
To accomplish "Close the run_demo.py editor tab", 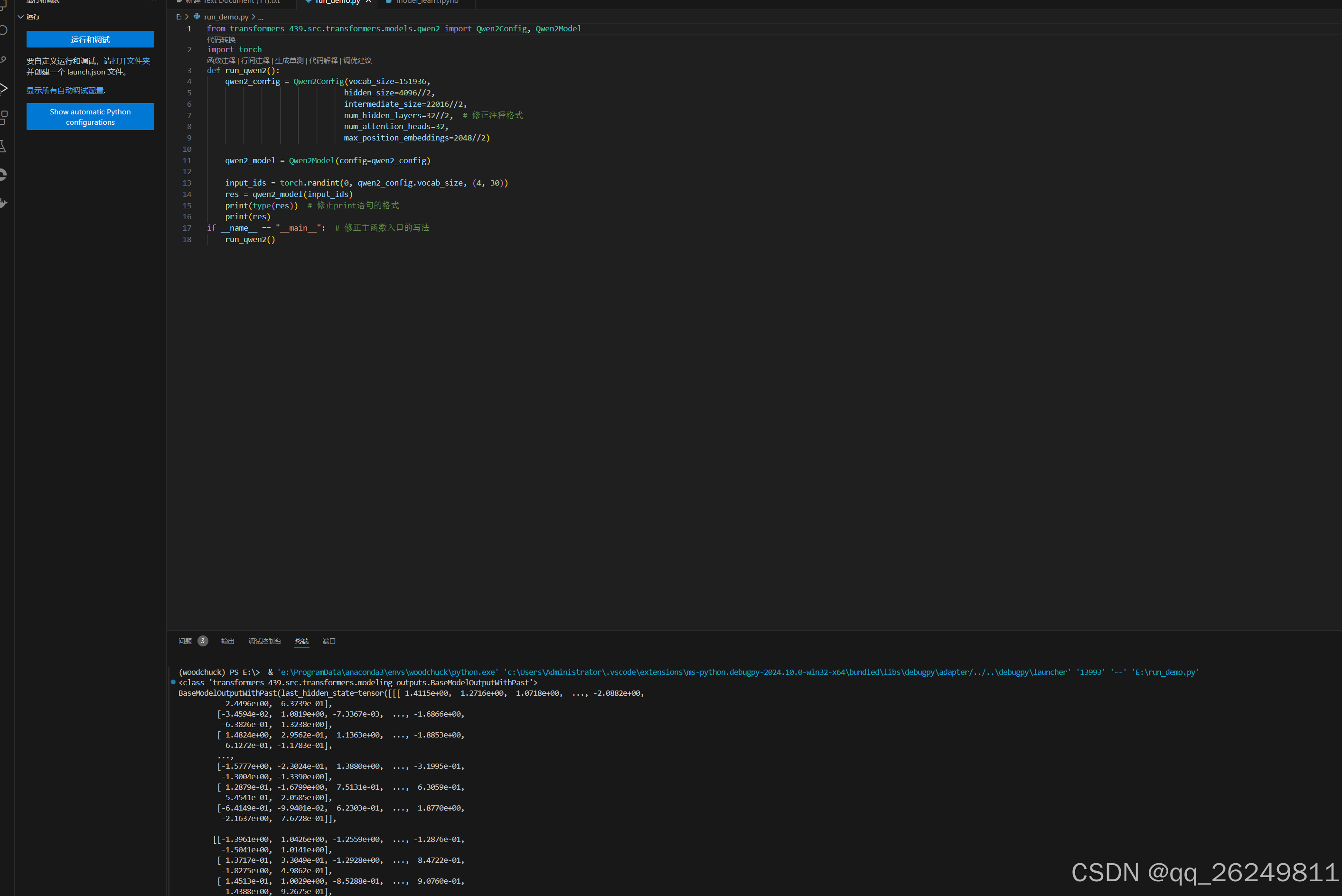I will tap(369, 2).
